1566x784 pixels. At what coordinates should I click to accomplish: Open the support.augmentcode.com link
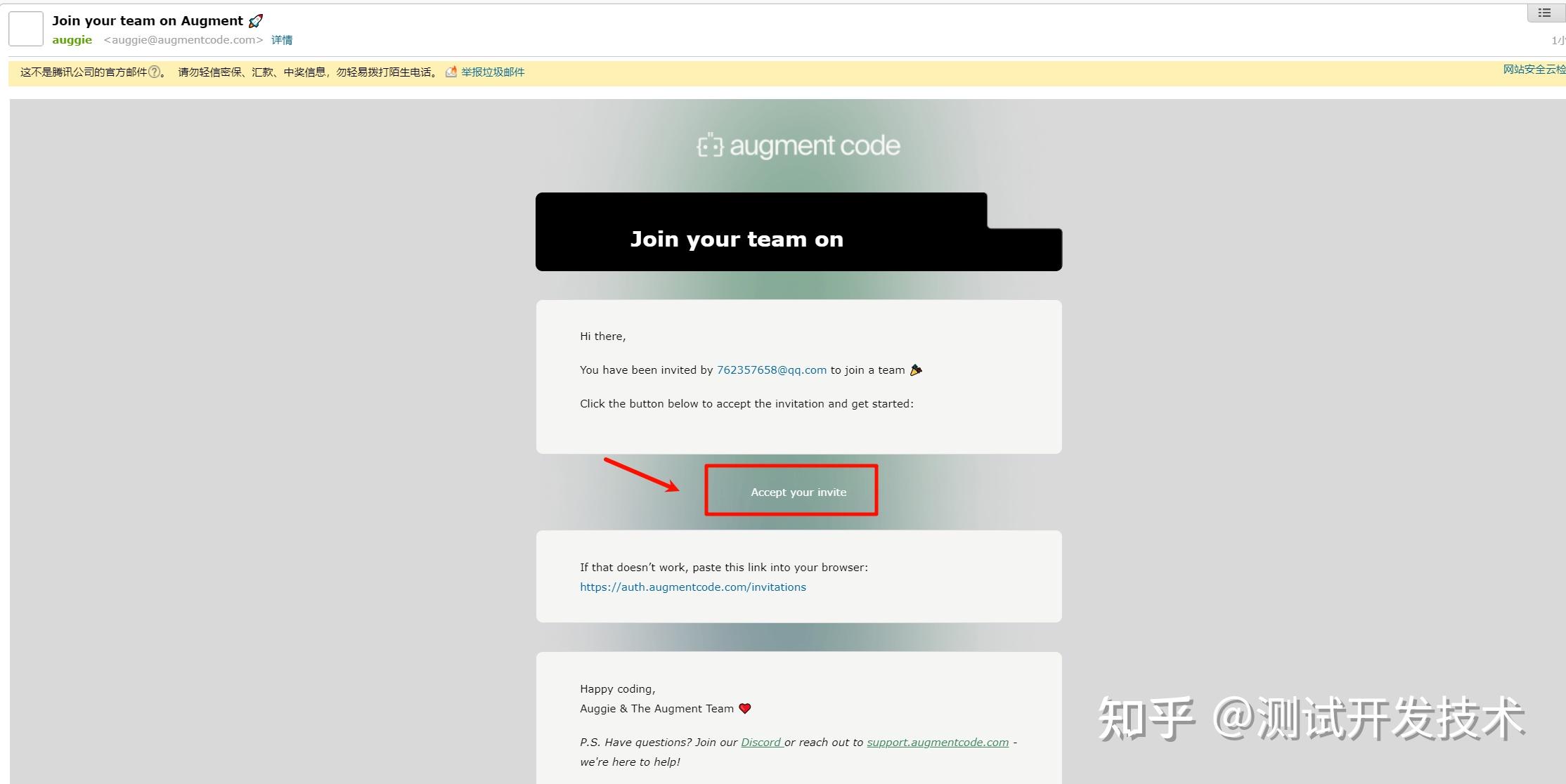[x=937, y=742]
